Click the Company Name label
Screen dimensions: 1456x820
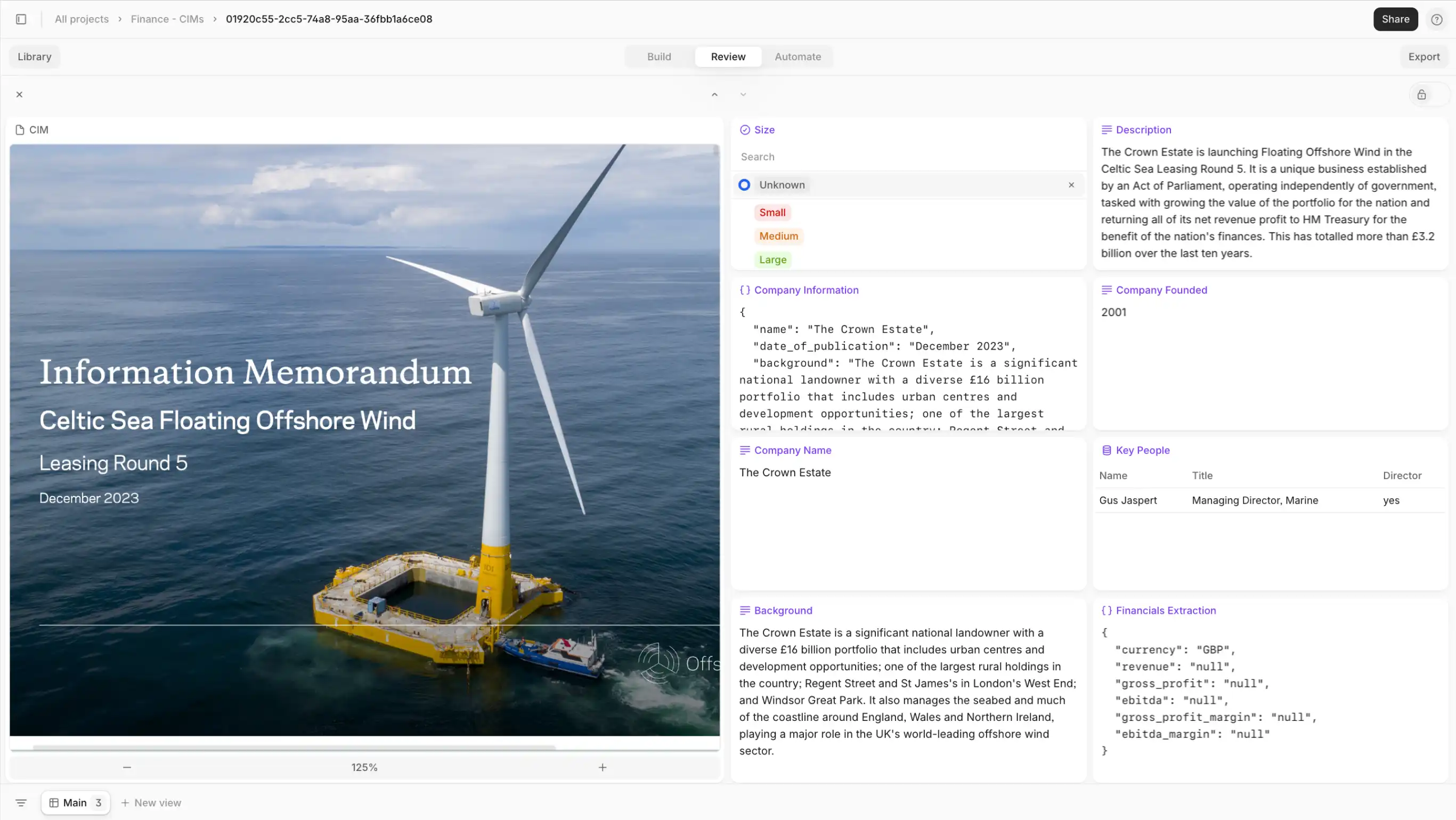coord(792,450)
